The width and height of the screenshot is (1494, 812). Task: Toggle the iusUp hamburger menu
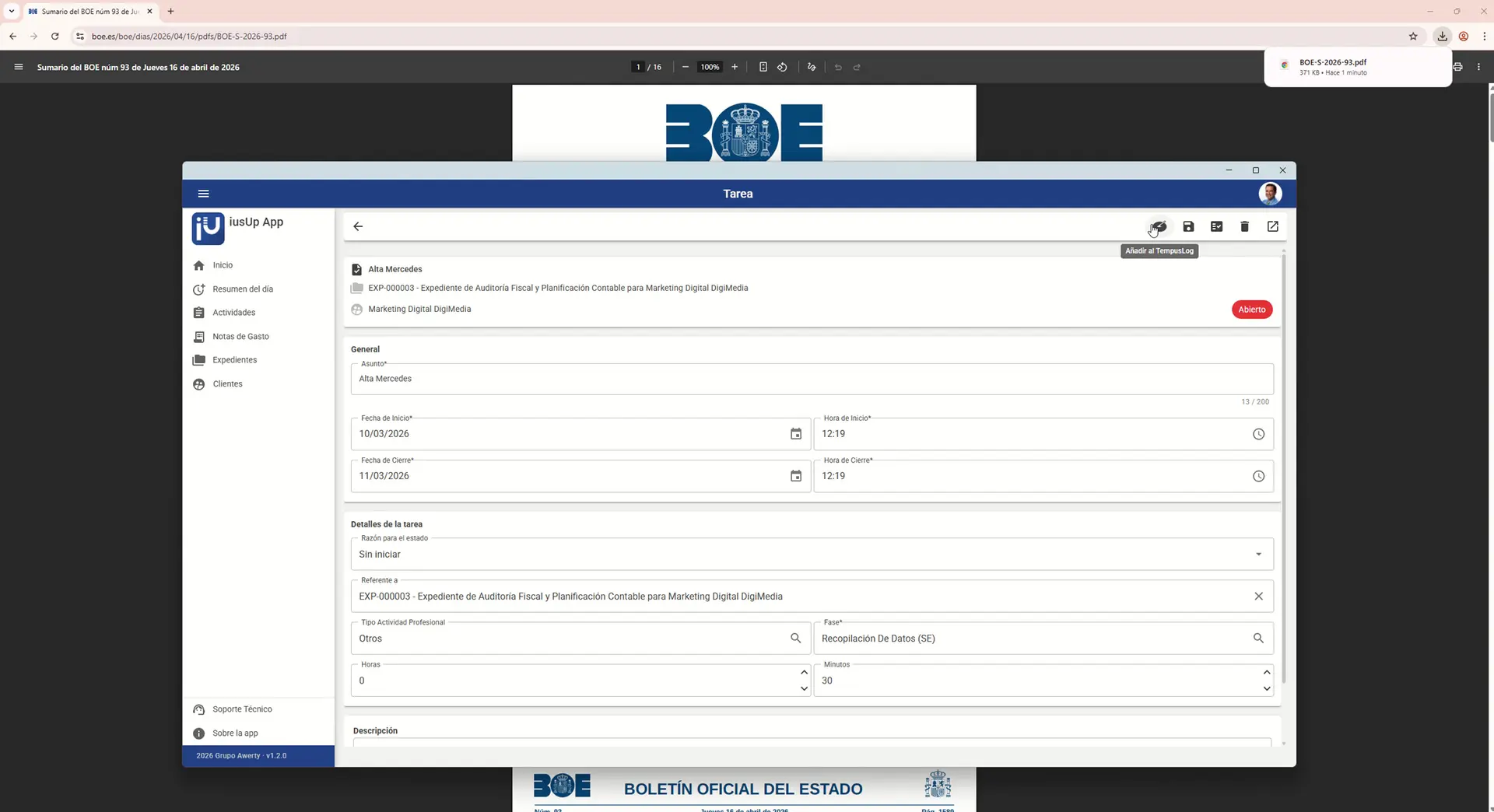point(203,194)
